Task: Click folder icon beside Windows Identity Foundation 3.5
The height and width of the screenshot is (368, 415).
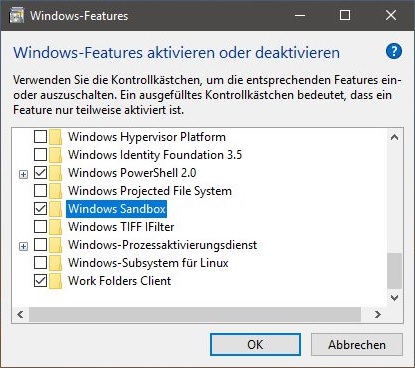Action: 55,155
